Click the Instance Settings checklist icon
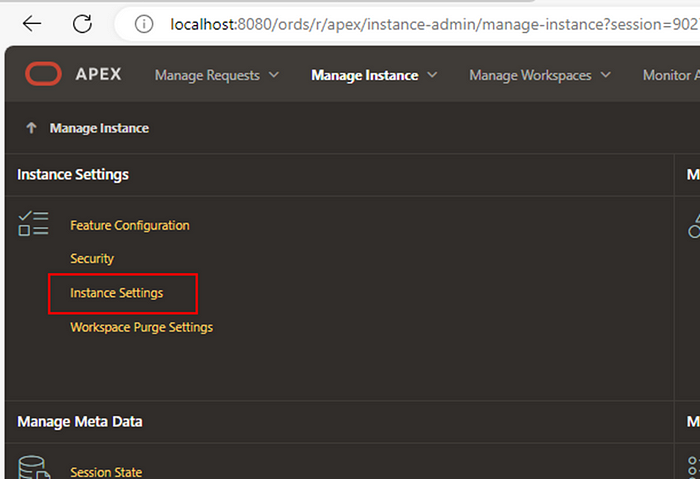Image resolution: width=700 pixels, height=479 pixels. (x=33, y=223)
